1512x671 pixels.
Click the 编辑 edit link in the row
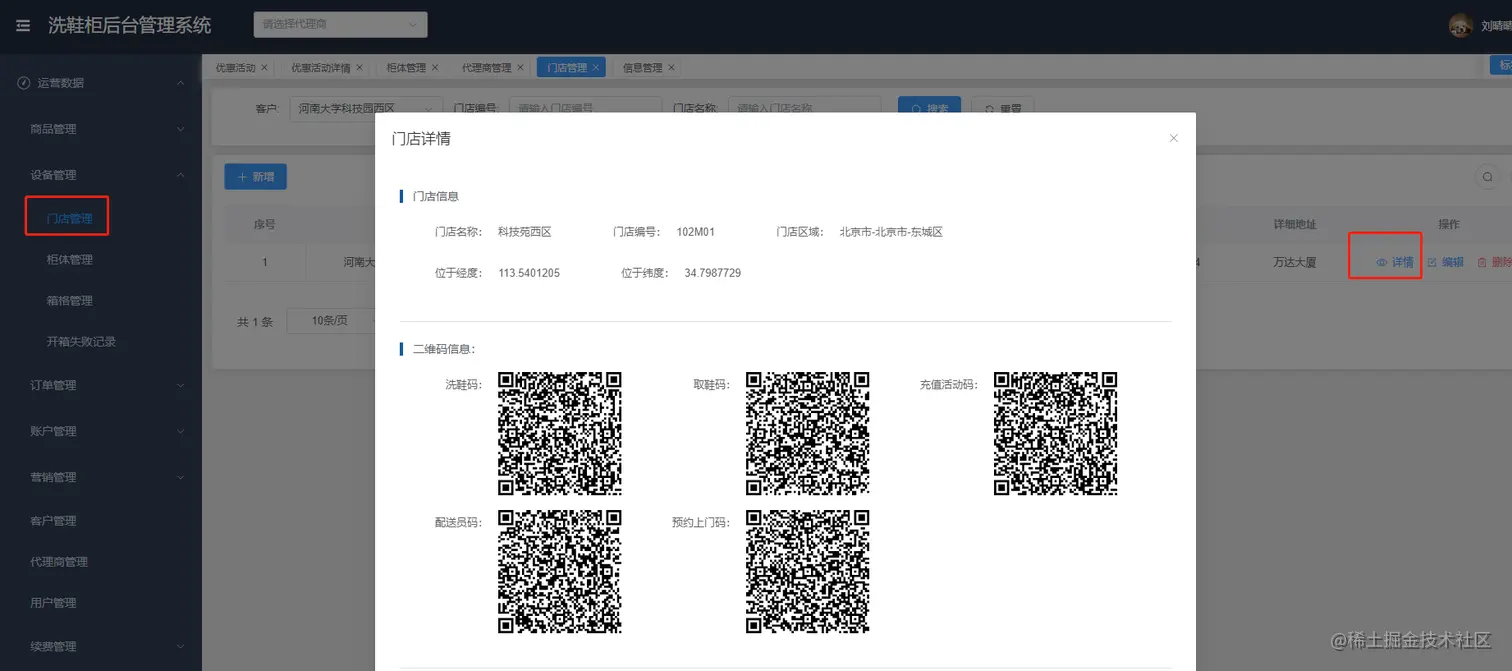pos(1445,262)
